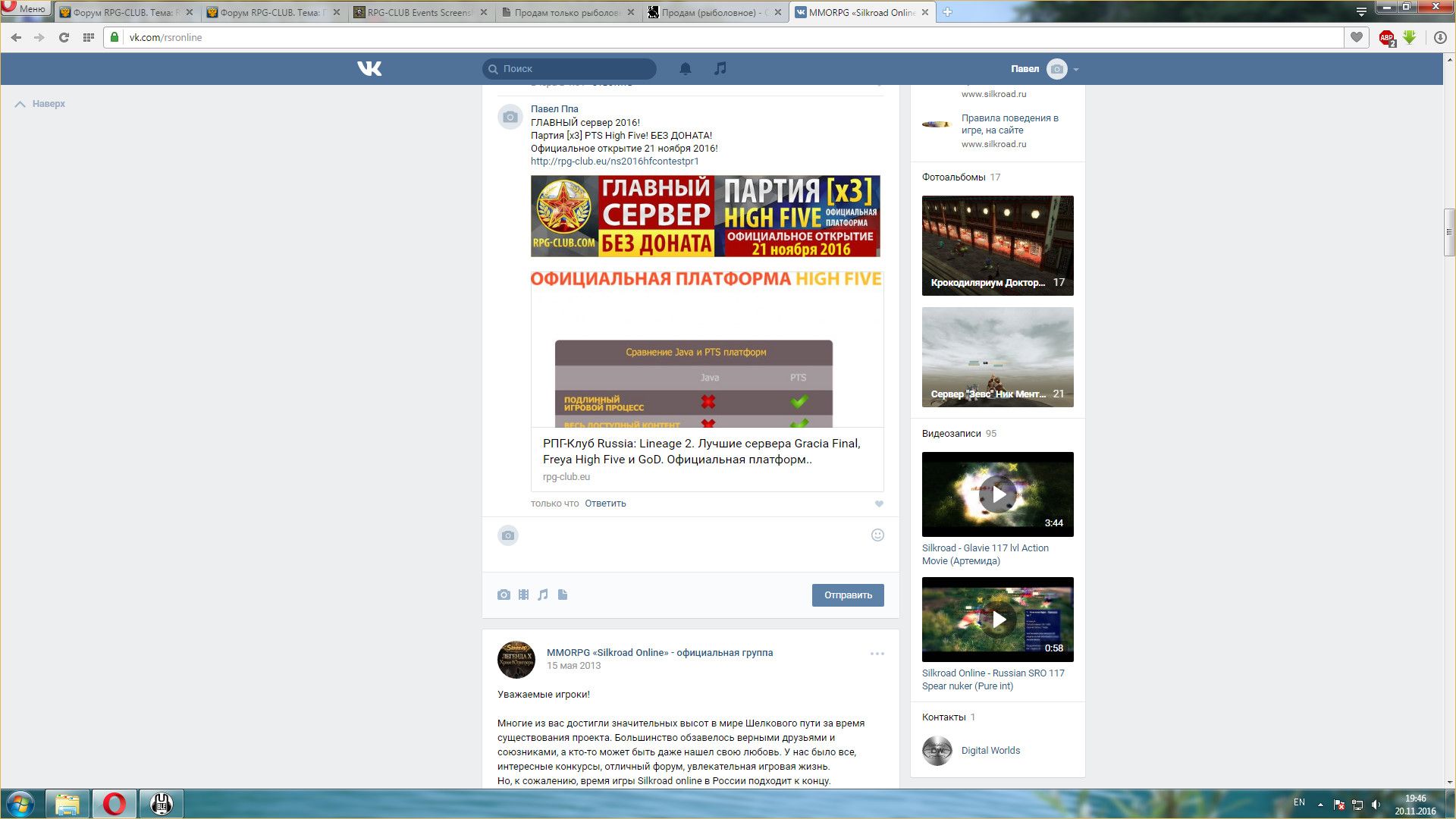The height and width of the screenshot is (819, 1456).
Task: Open the Windows Start button
Action: coord(20,804)
